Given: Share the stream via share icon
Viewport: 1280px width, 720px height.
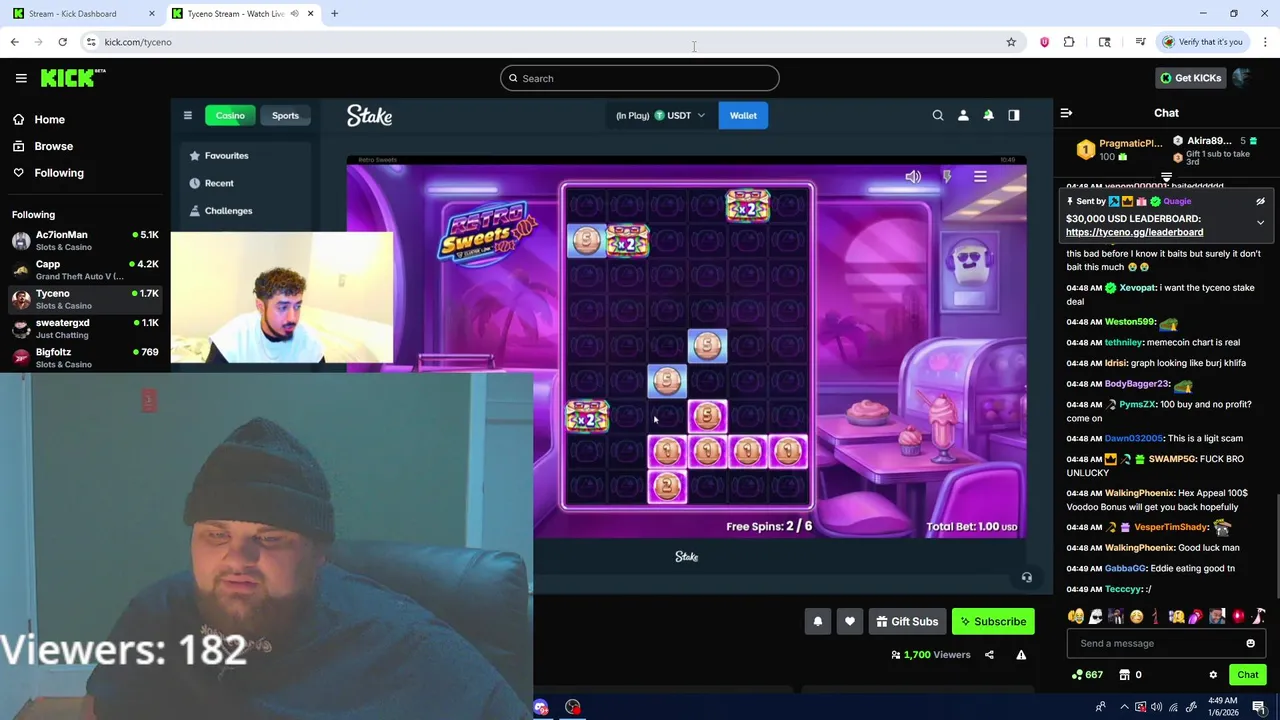Looking at the screenshot, I should pyautogui.click(x=989, y=655).
